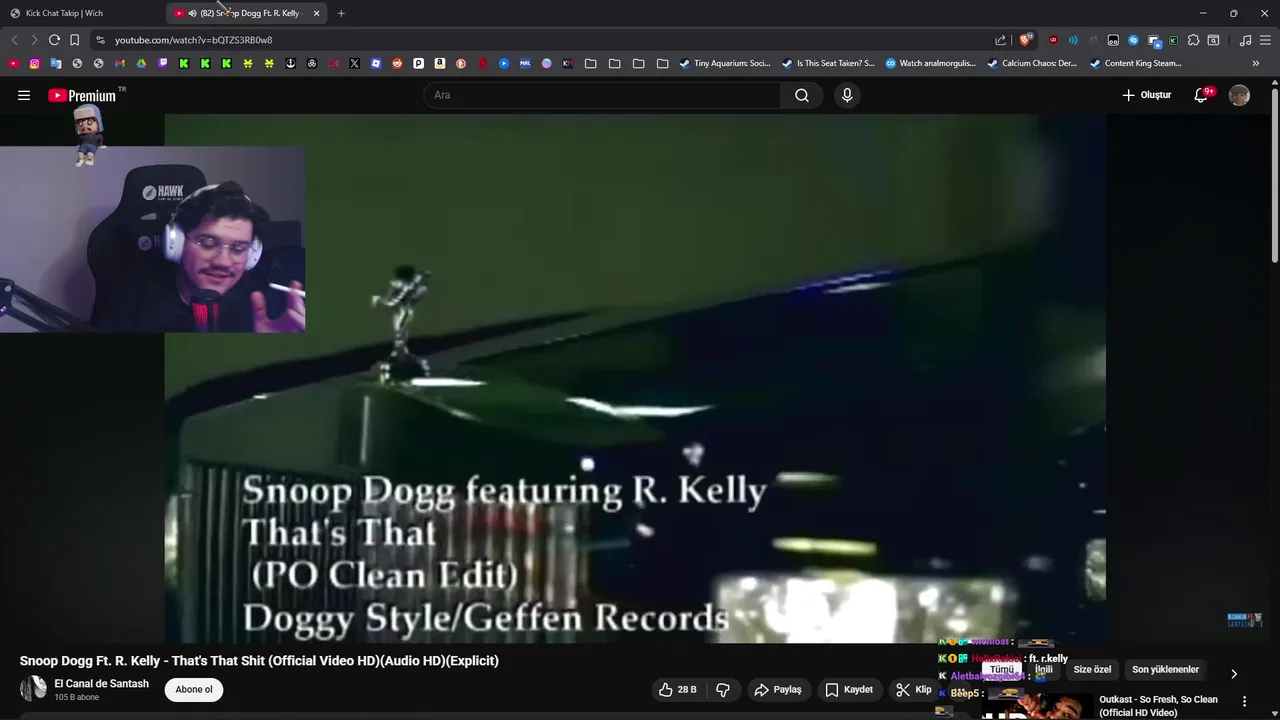Open Google Drive bookmark icon

141,63
